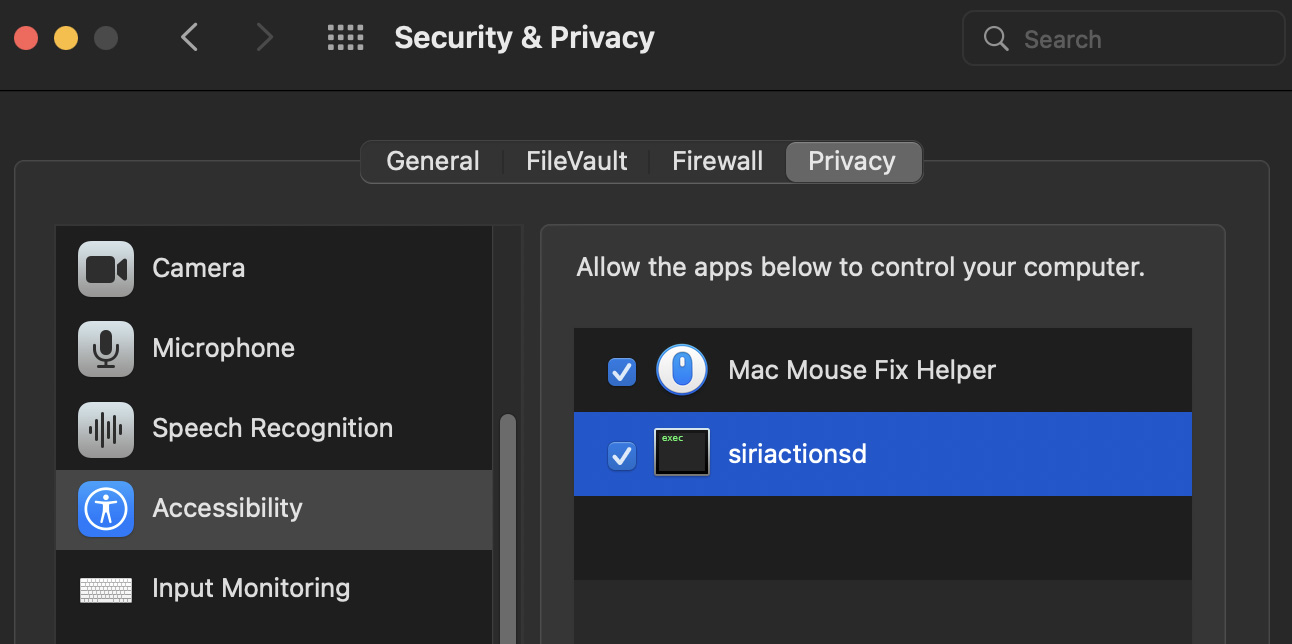Go back with the left chevron
This screenshot has height=644, width=1292.
[x=190, y=38]
